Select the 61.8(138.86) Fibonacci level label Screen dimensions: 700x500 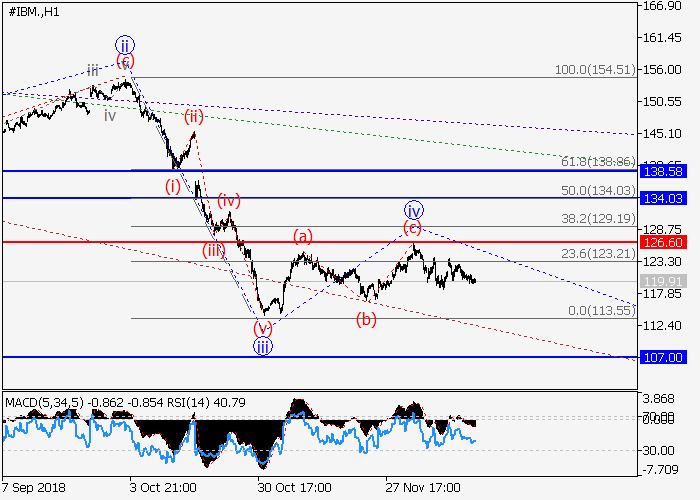click(x=600, y=160)
